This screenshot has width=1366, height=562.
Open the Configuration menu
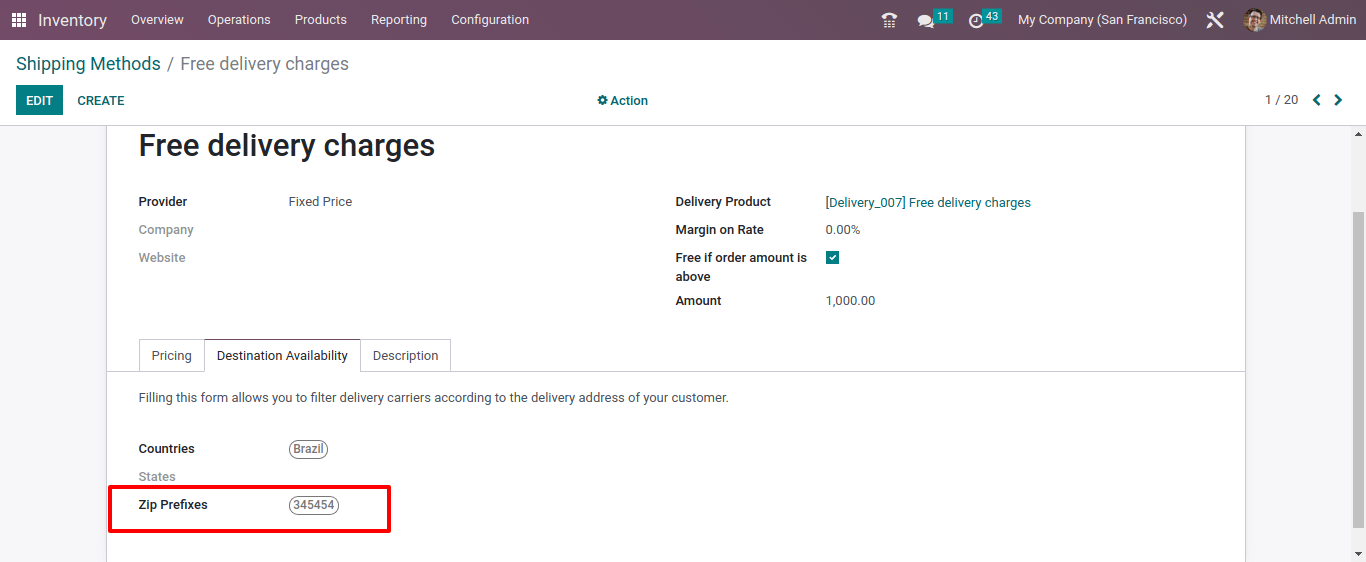tap(490, 20)
